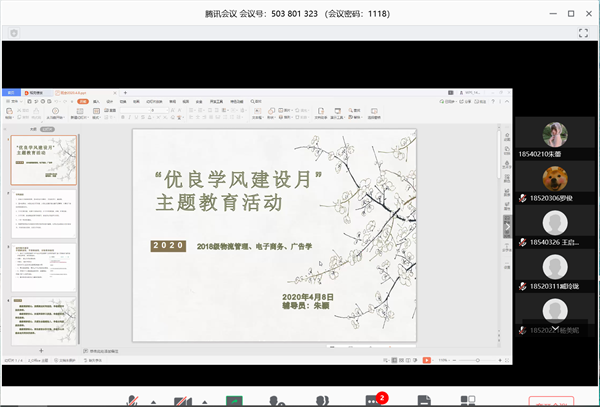Open the documents icon in meeting toolbar

(424, 400)
